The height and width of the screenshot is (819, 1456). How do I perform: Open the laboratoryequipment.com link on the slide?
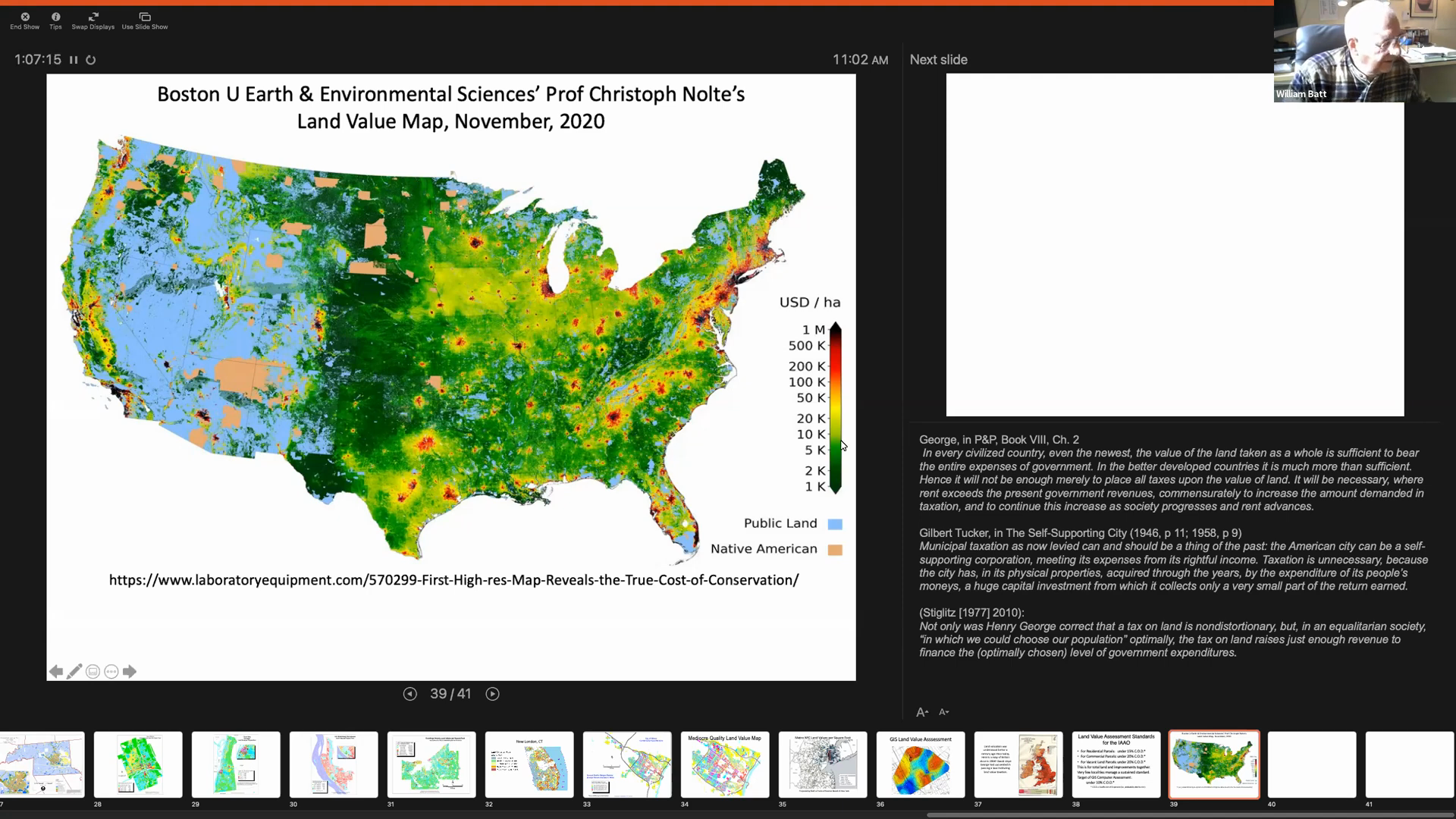(453, 580)
